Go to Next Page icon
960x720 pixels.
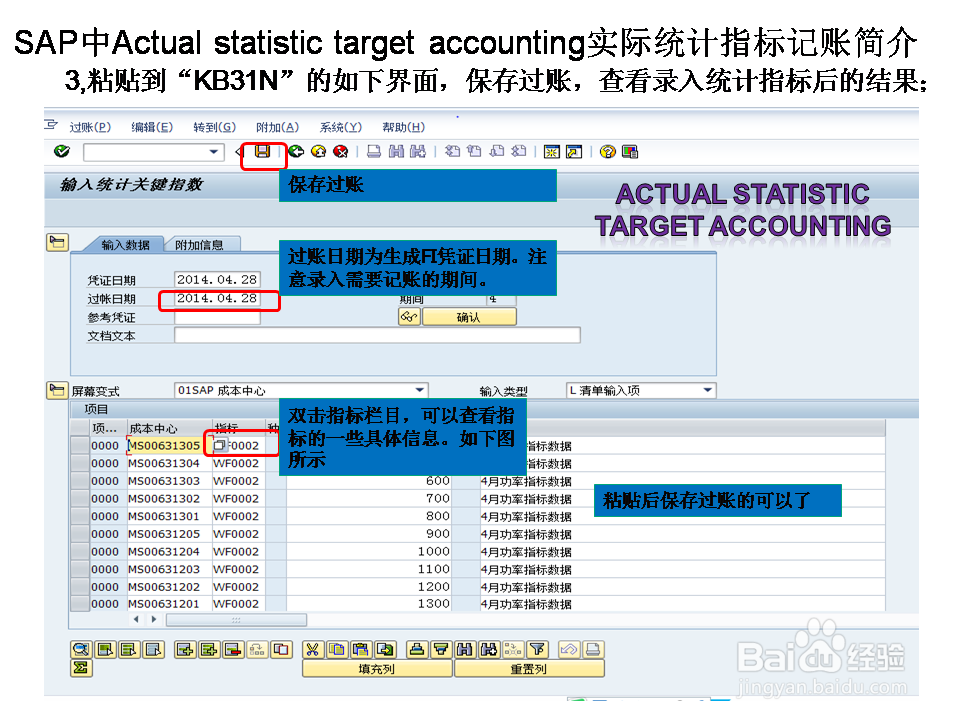coord(497,151)
